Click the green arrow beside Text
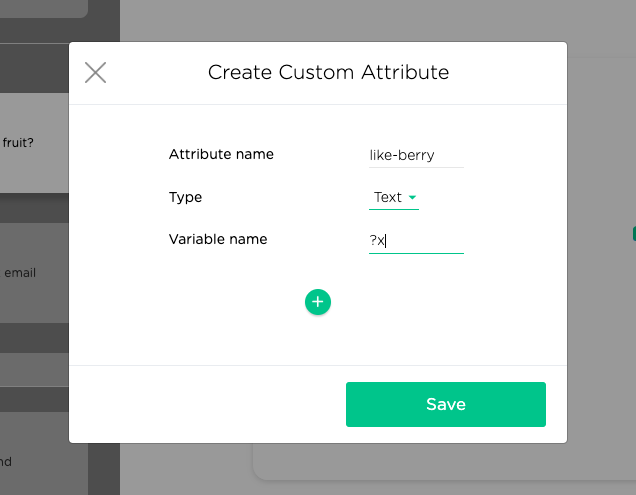Viewport: 636px width, 495px height. (412, 198)
